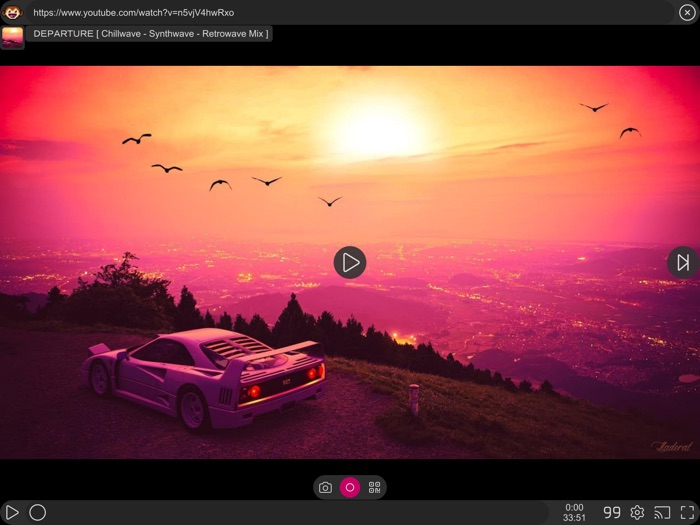700x525 pixels.
Task: Click the circle stop button in the bottom bar
Action: coord(38,512)
